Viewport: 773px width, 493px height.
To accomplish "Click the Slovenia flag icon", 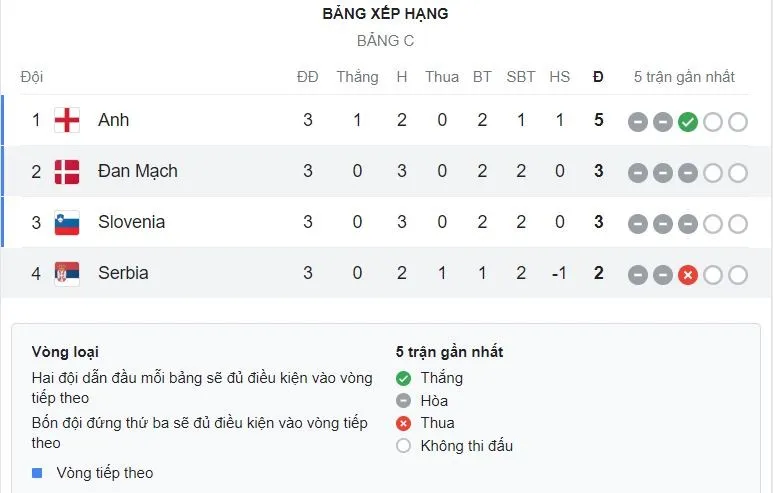I will click(67, 222).
